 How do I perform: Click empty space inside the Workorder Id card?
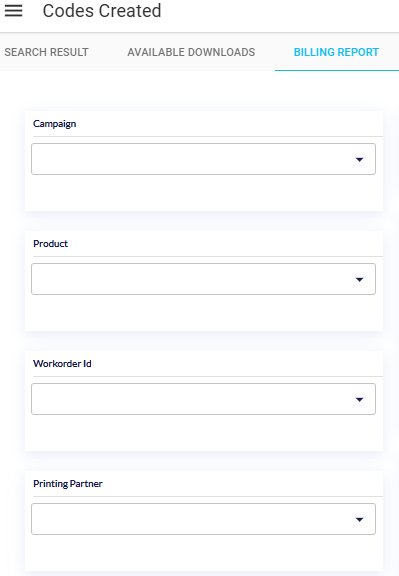[x=203, y=433]
